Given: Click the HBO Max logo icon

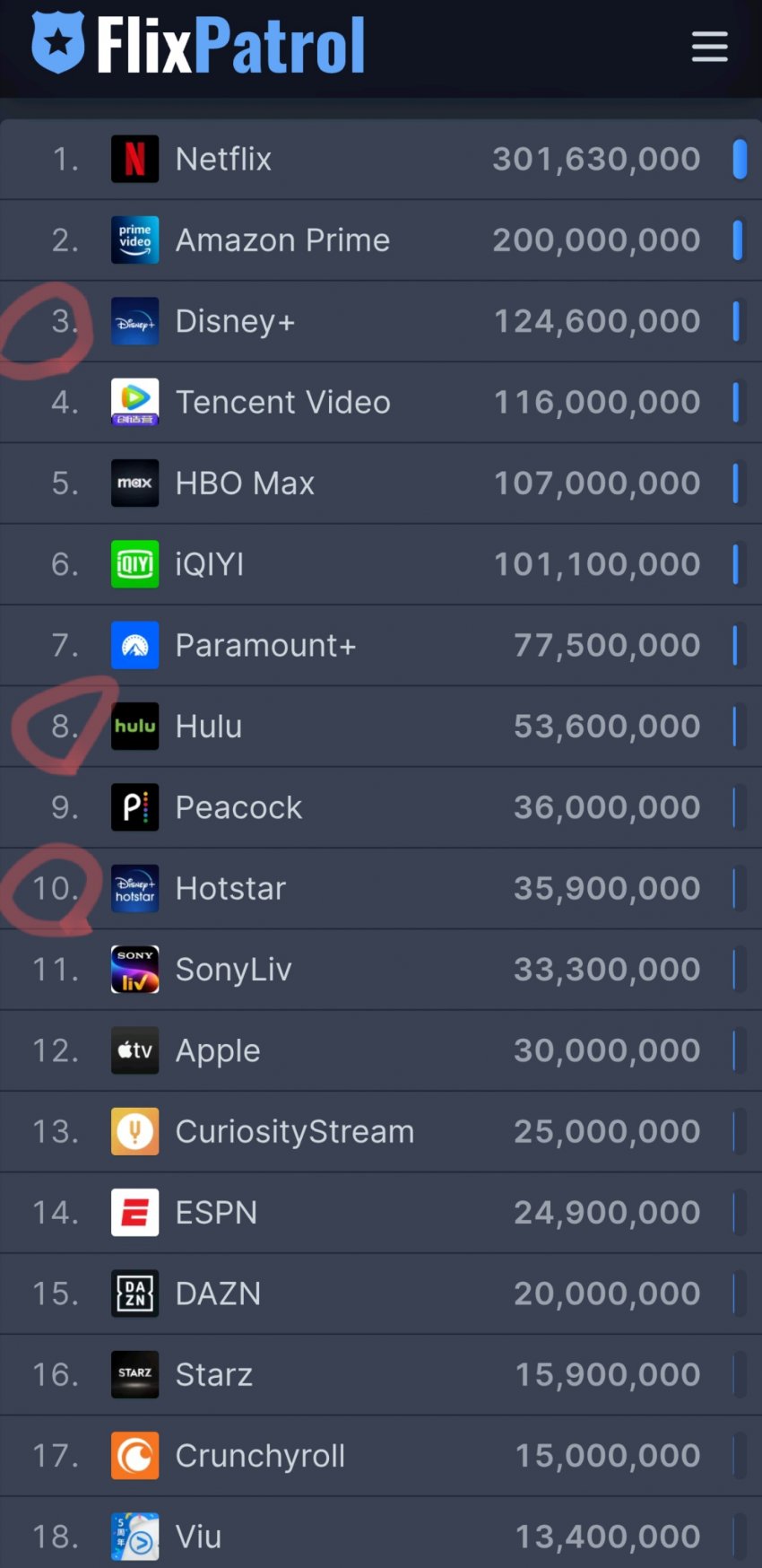Looking at the screenshot, I should click(134, 483).
